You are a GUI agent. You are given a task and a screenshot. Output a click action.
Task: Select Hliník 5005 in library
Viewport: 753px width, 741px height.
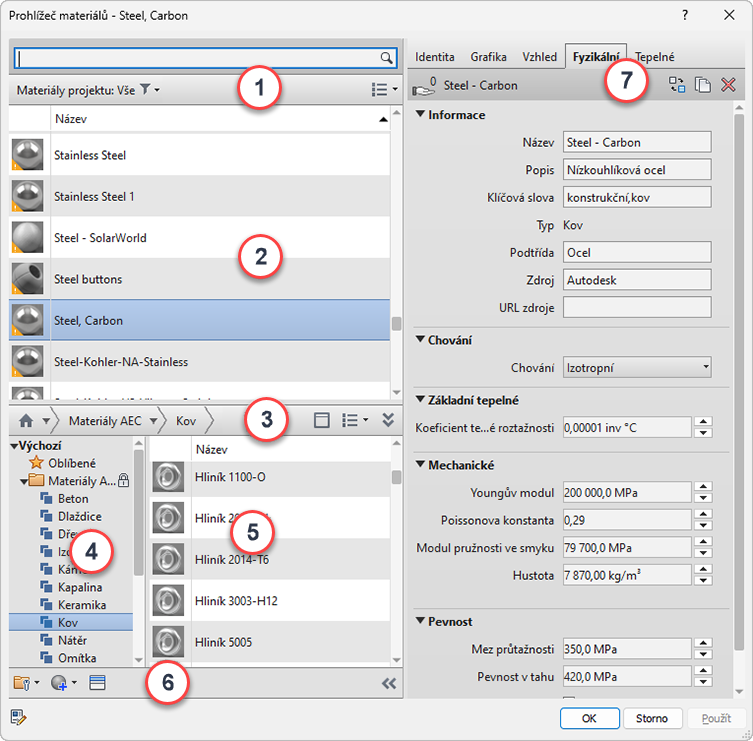pos(270,642)
